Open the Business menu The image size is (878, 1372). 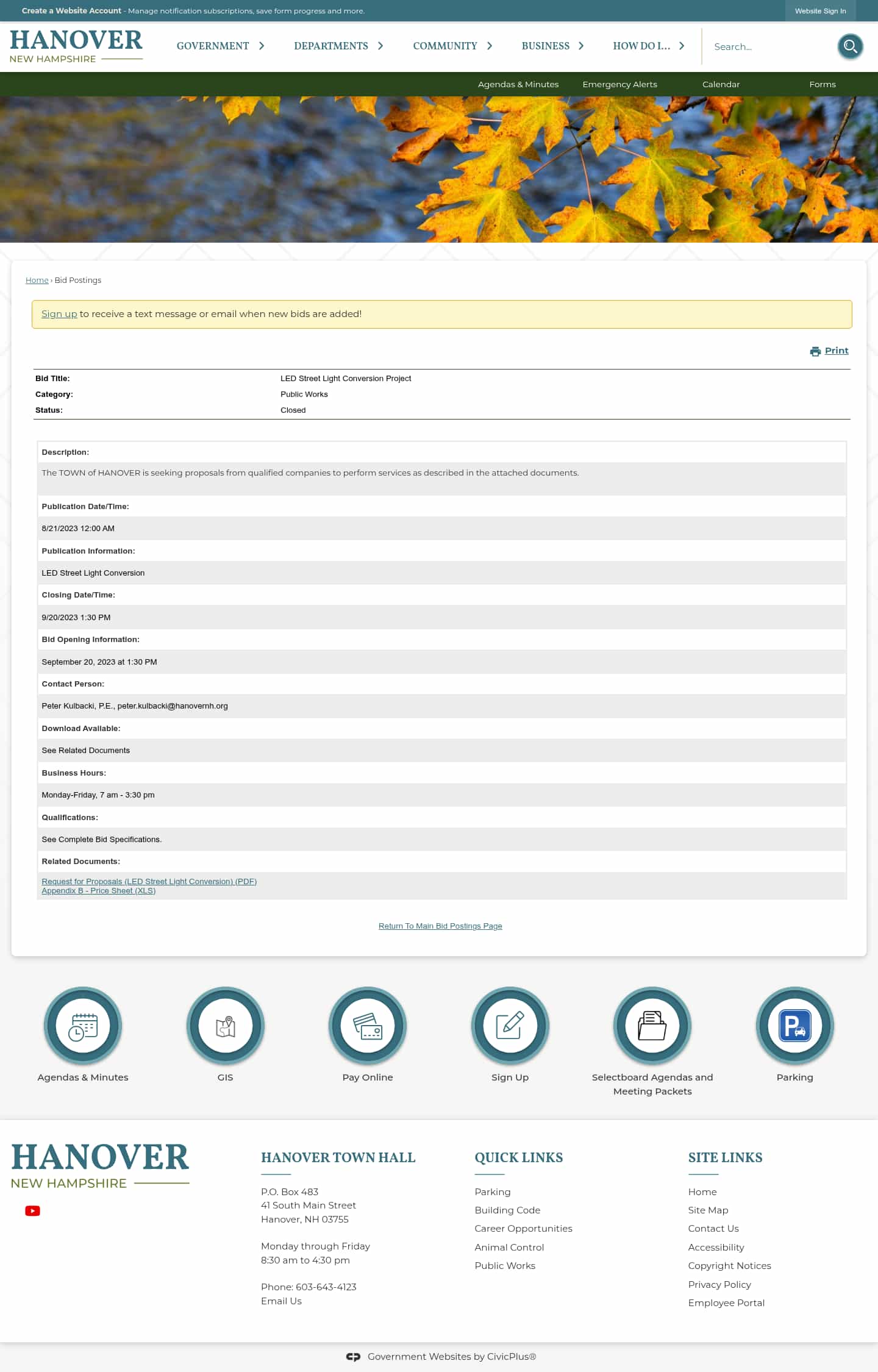[x=546, y=46]
